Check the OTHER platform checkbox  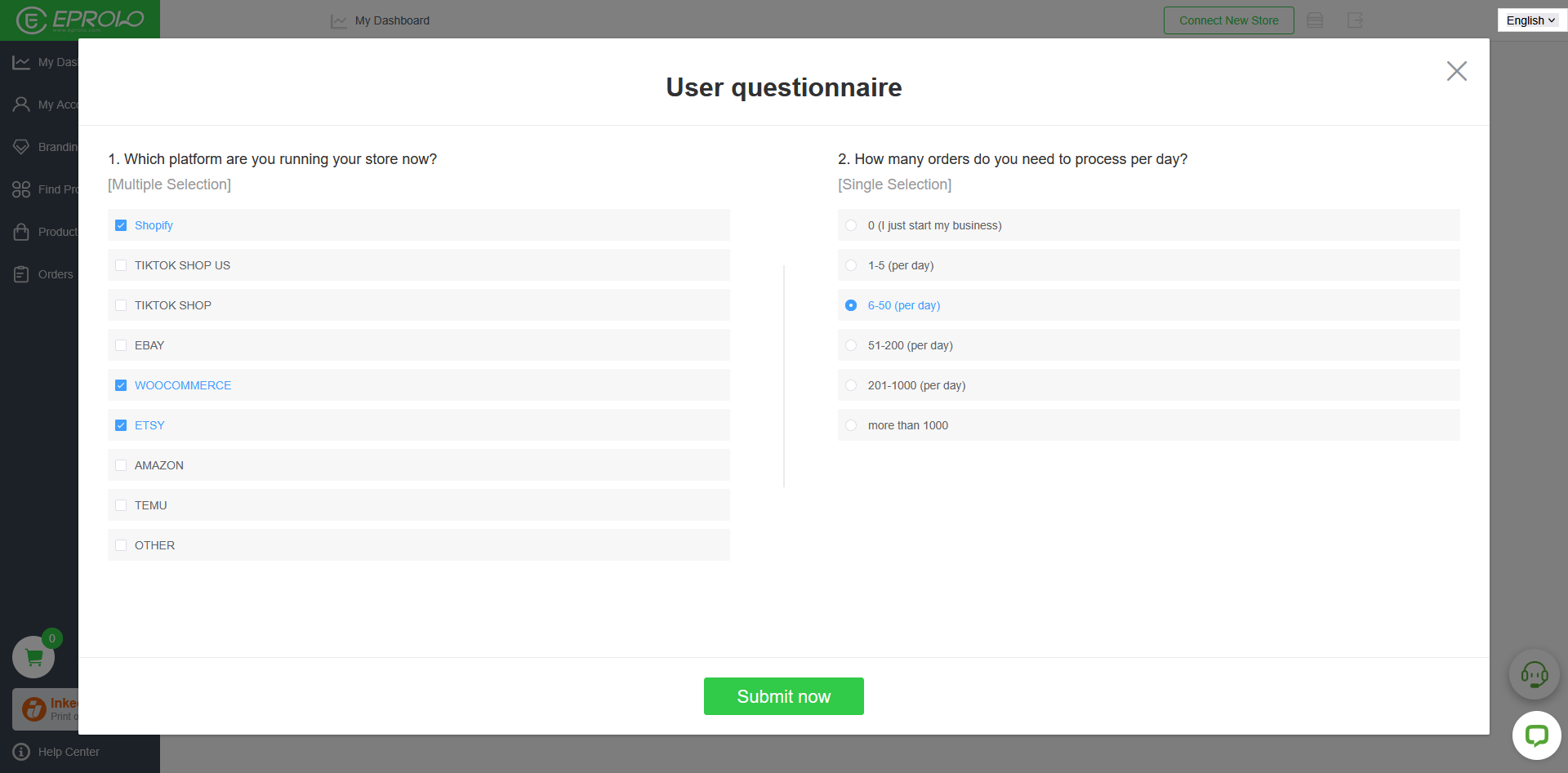point(121,545)
